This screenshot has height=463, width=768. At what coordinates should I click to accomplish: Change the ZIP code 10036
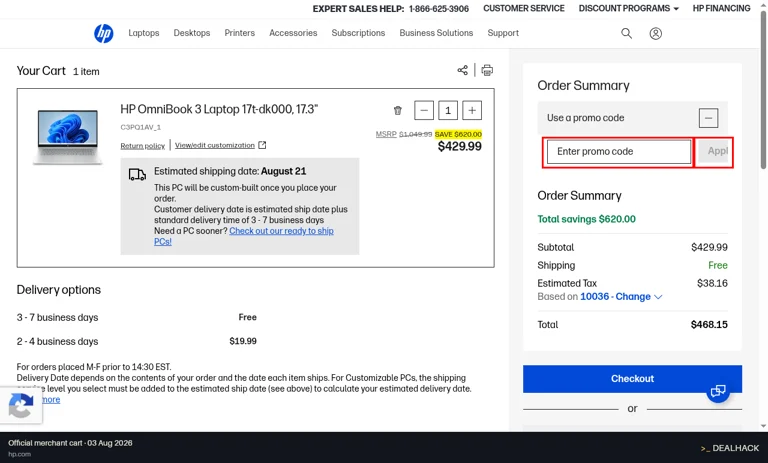[x=621, y=297]
